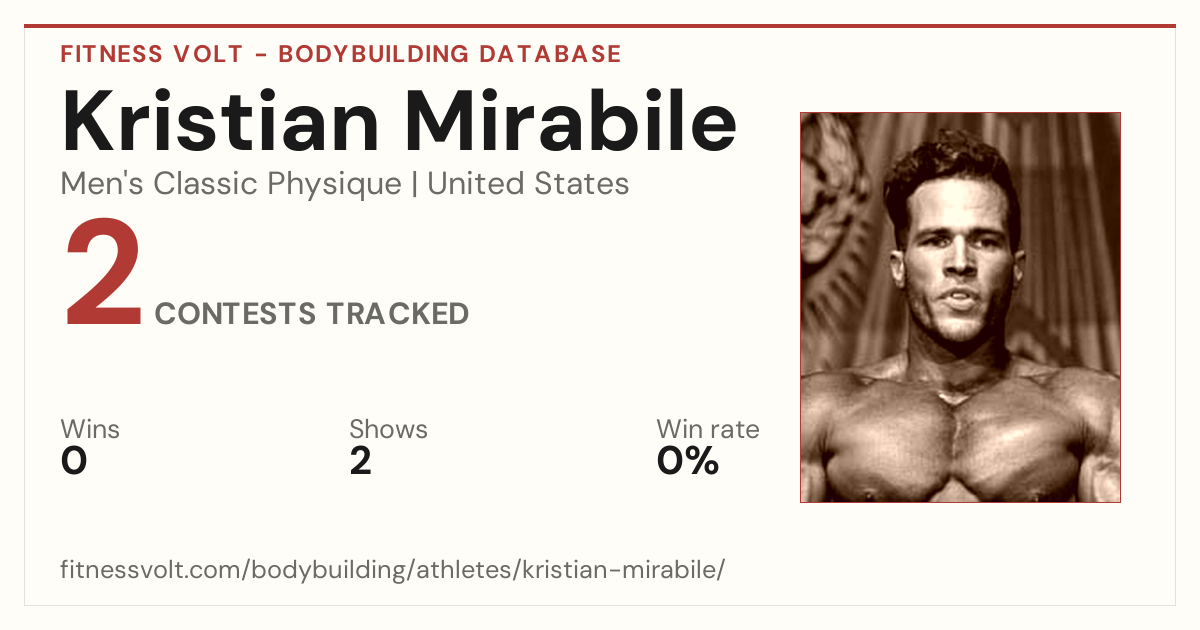Click the Men's Classic Physique division text

(x=232, y=185)
